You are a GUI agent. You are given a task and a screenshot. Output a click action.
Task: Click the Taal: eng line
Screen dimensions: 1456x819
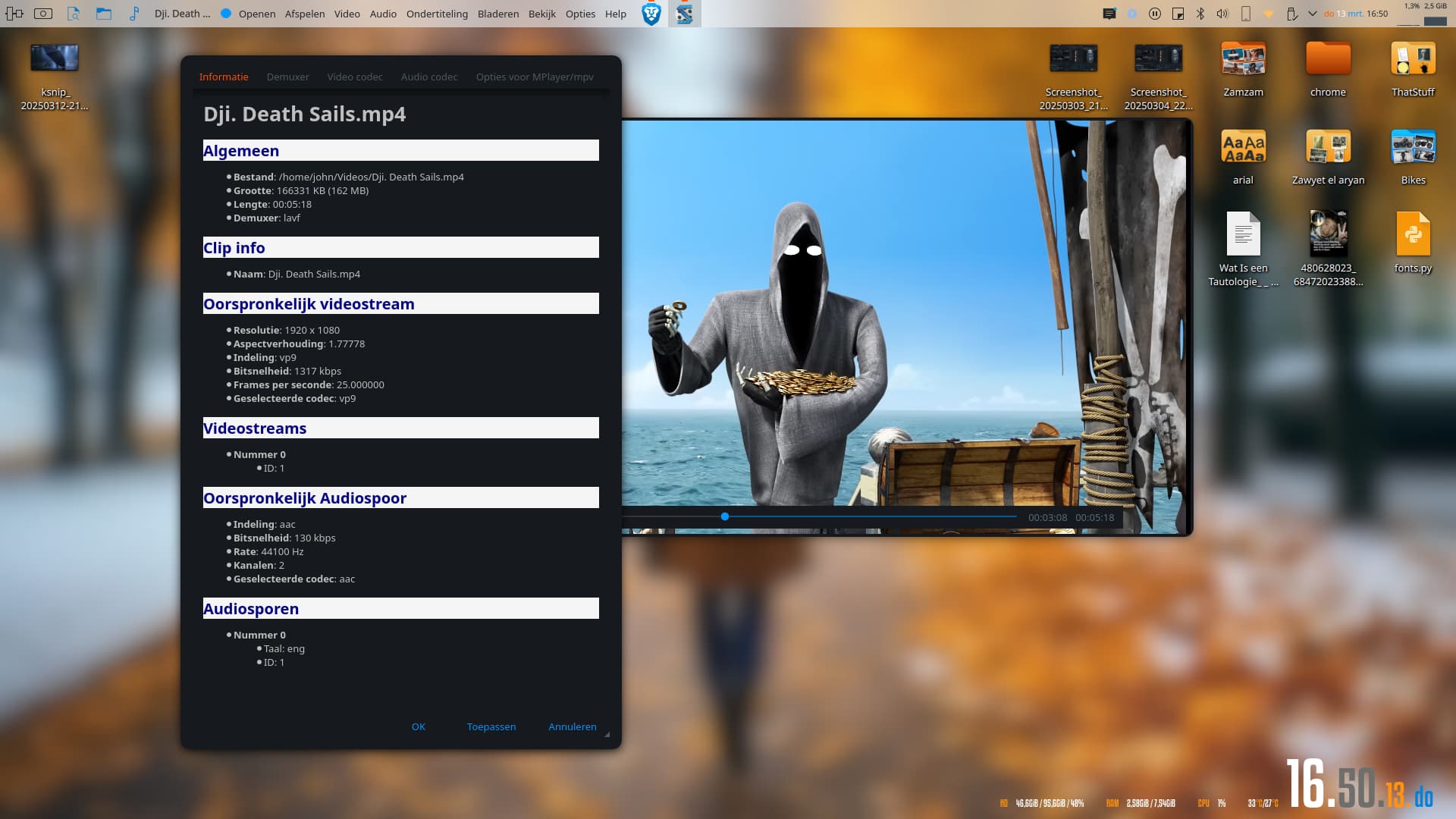pos(284,648)
